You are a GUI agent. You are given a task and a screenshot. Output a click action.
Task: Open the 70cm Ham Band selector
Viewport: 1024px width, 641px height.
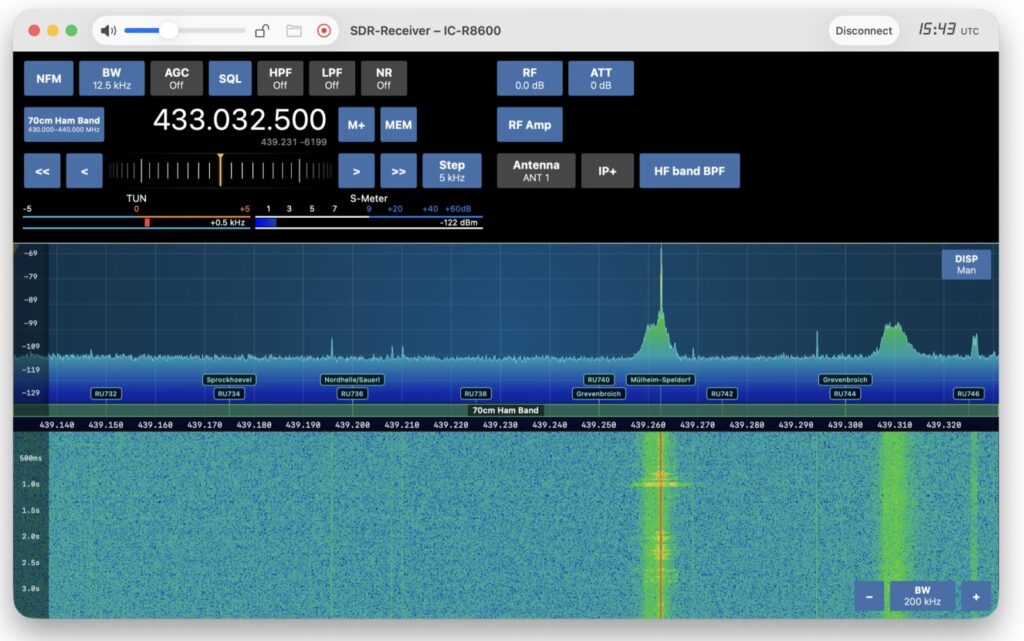64,125
